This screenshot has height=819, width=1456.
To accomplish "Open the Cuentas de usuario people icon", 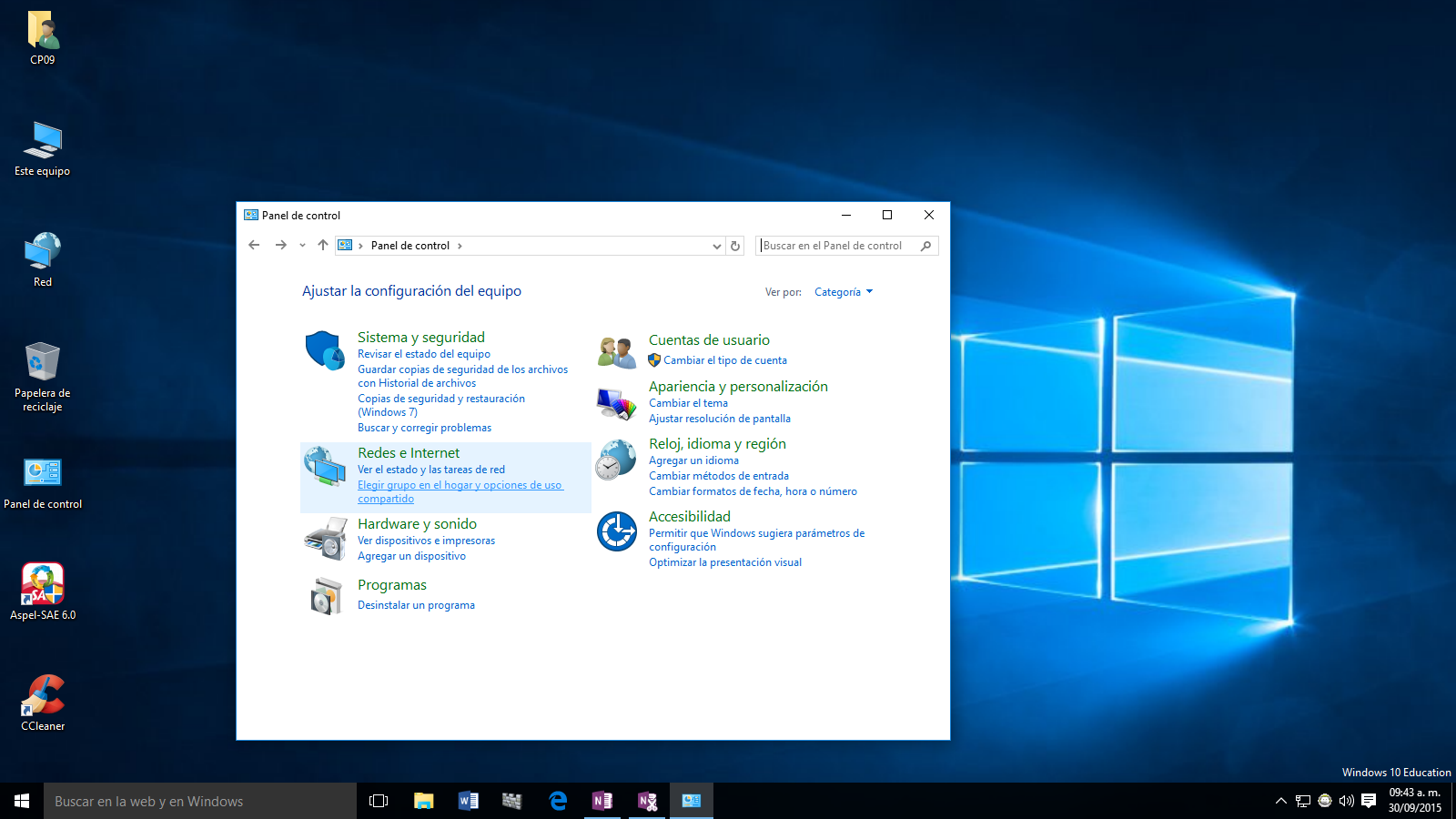I will pyautogui.click(x=616, y=352).
